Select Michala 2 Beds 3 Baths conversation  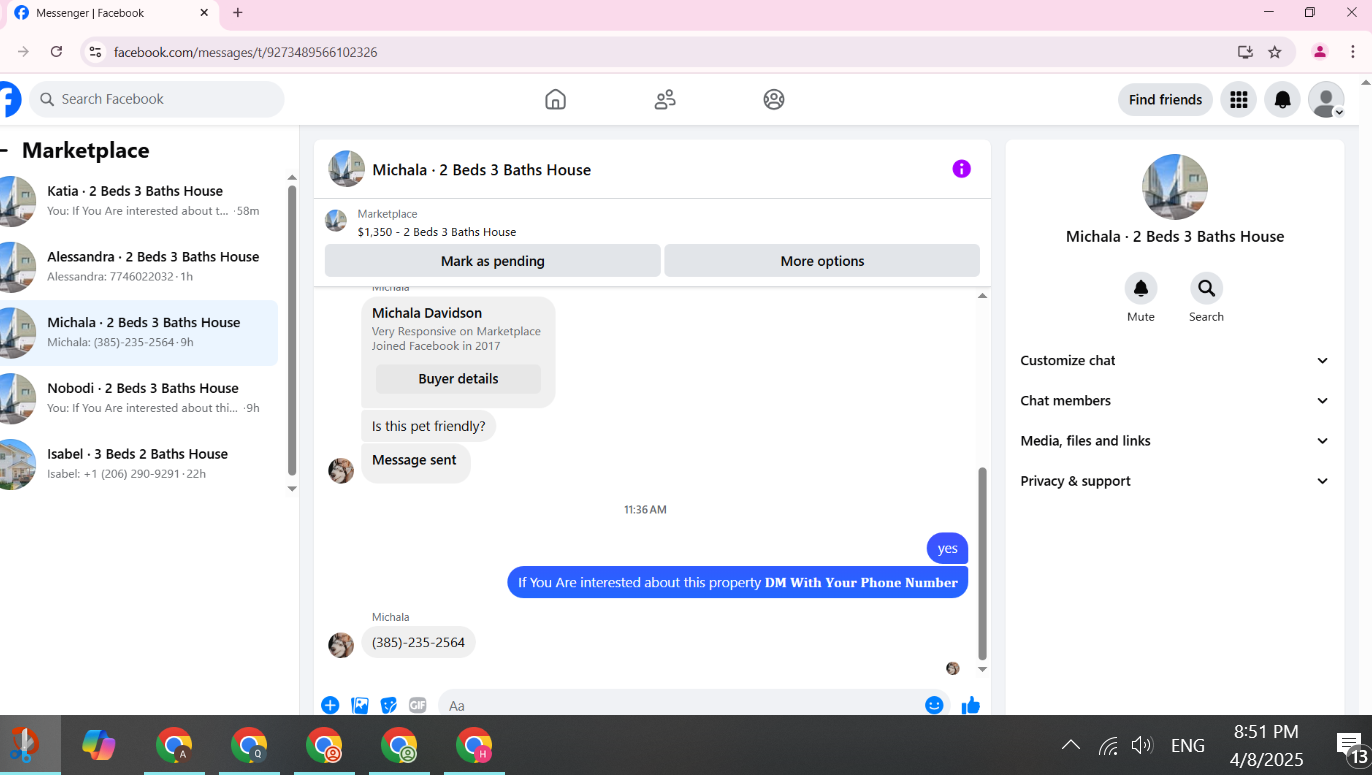(x=139, y=332)
